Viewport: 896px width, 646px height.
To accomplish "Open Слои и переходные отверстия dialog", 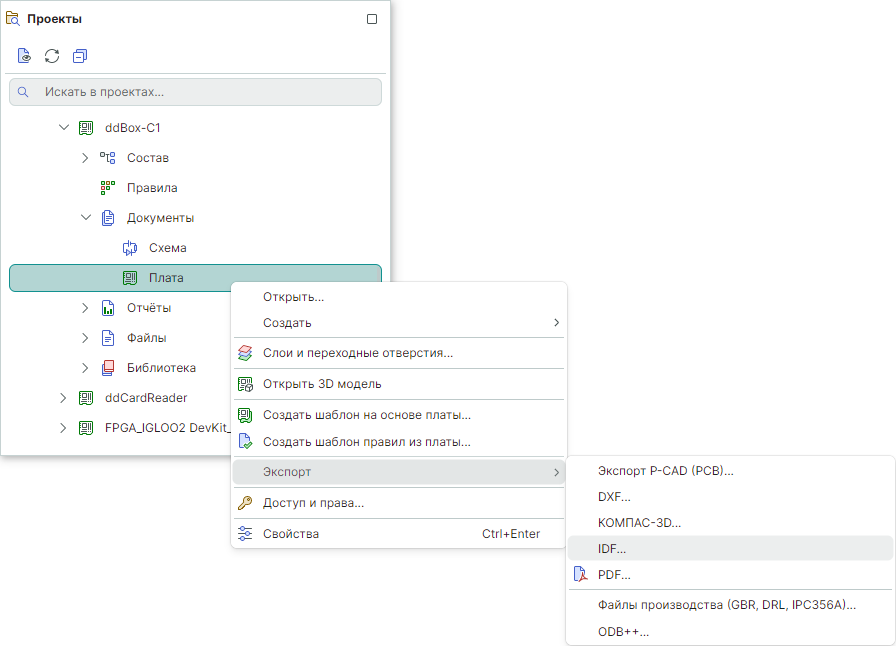I will coord(357,353).
